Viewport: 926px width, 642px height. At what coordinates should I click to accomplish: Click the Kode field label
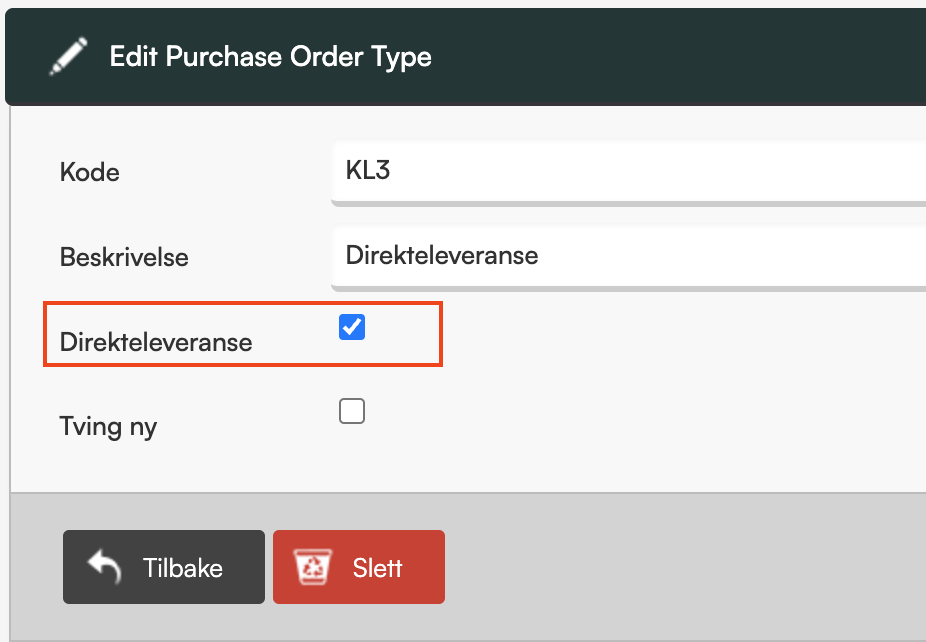(x=90, y=172)
